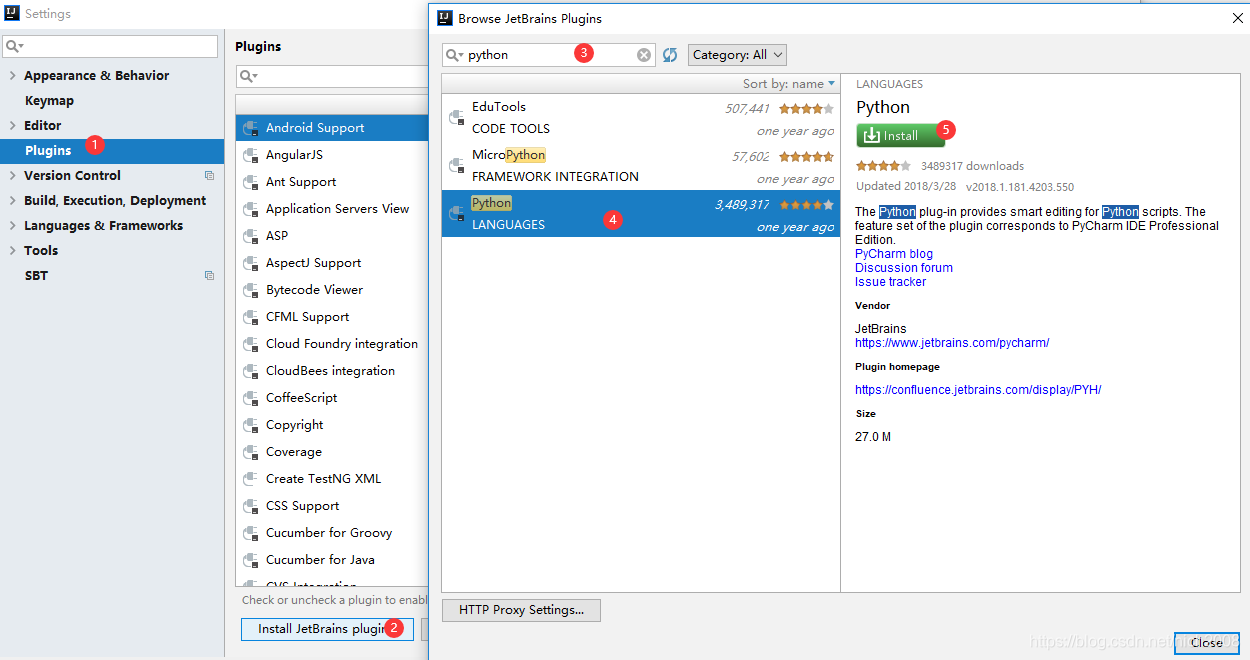The width and height of the screenshot is (1250, 660).
Task: Click the CSS Support plugin icon
Action: click(x=251, y=506)
